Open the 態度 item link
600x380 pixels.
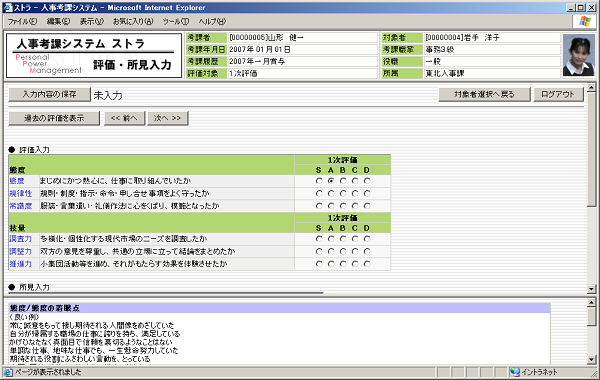point(17,181)
